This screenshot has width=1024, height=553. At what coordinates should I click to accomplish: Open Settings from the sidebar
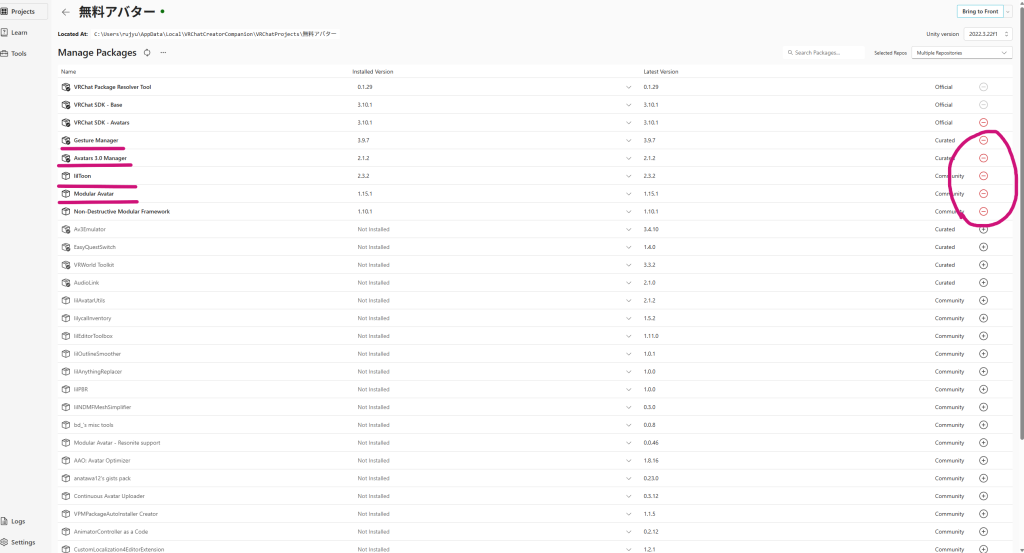pos(22,542)
